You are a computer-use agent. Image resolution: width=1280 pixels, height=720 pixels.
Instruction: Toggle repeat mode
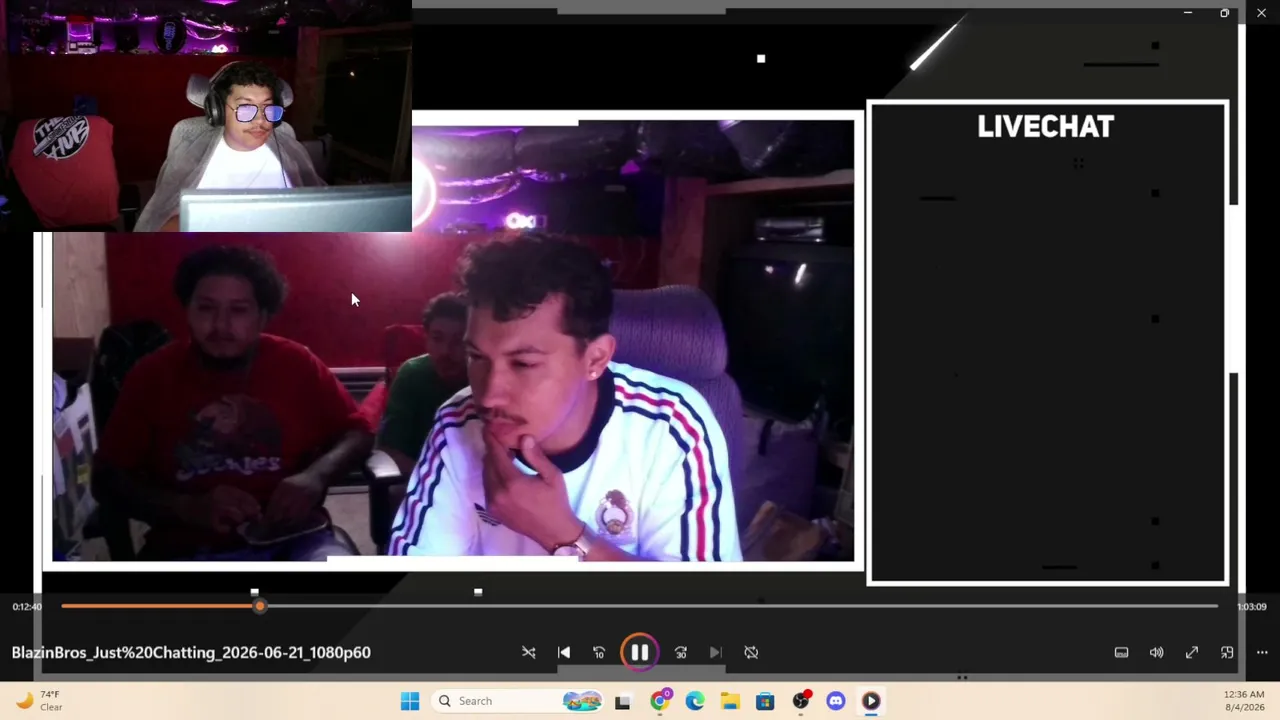751,652
